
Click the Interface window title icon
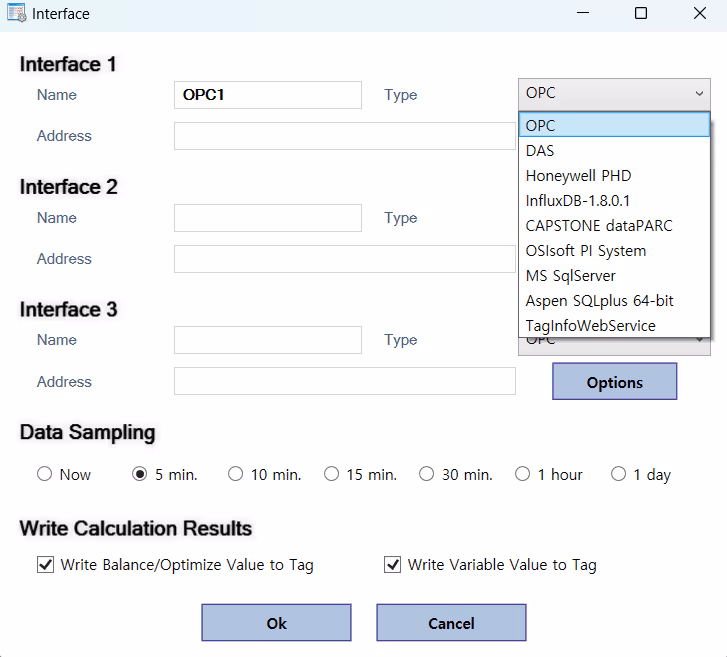(x=17, y=13)
